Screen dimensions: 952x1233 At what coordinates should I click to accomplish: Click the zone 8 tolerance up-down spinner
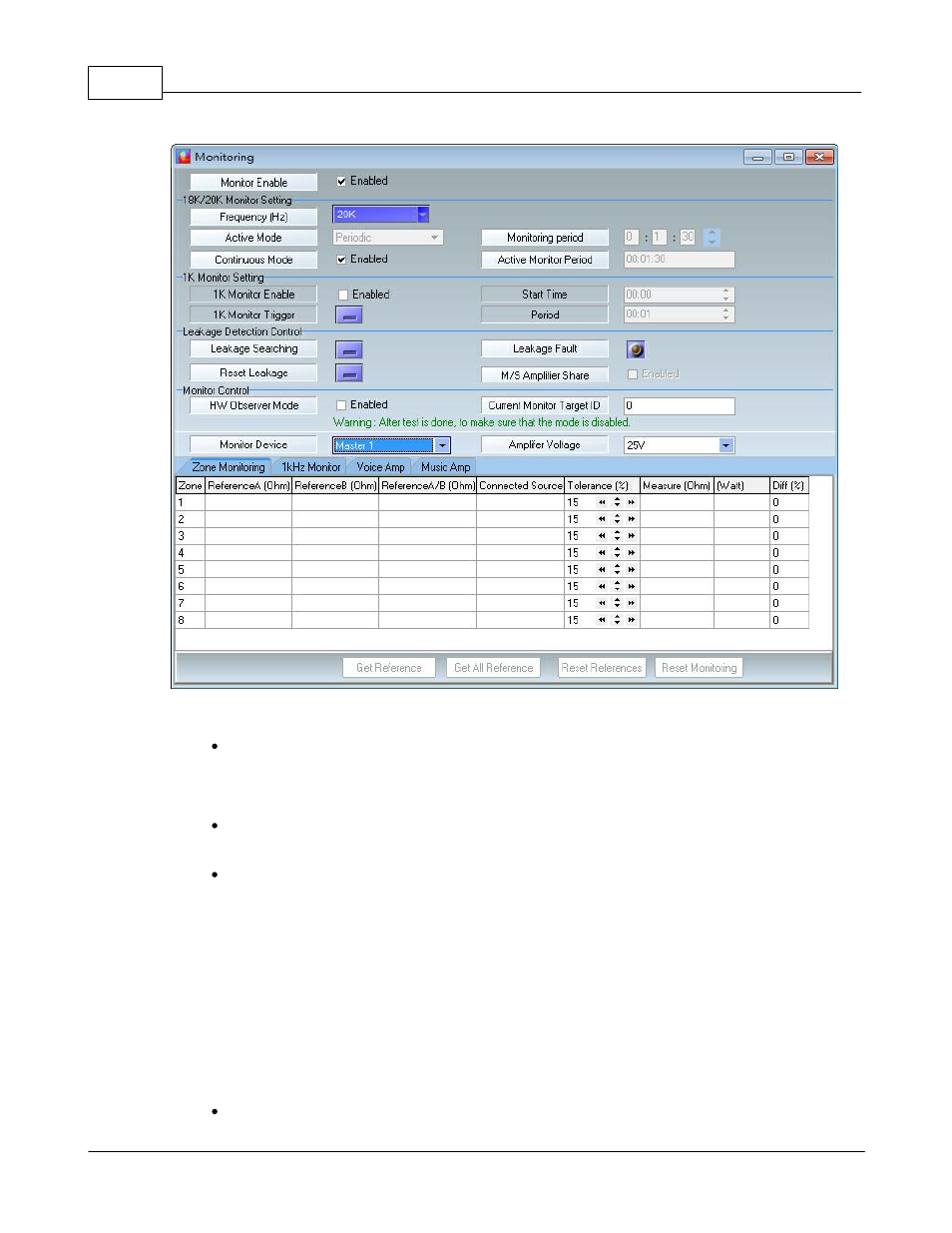[617, 620]
